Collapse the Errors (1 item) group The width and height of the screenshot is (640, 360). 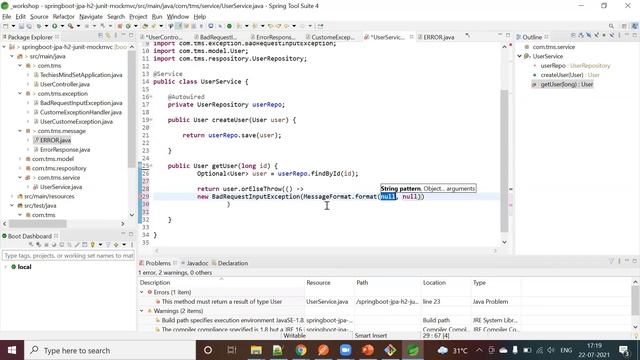tap(142, 292)
